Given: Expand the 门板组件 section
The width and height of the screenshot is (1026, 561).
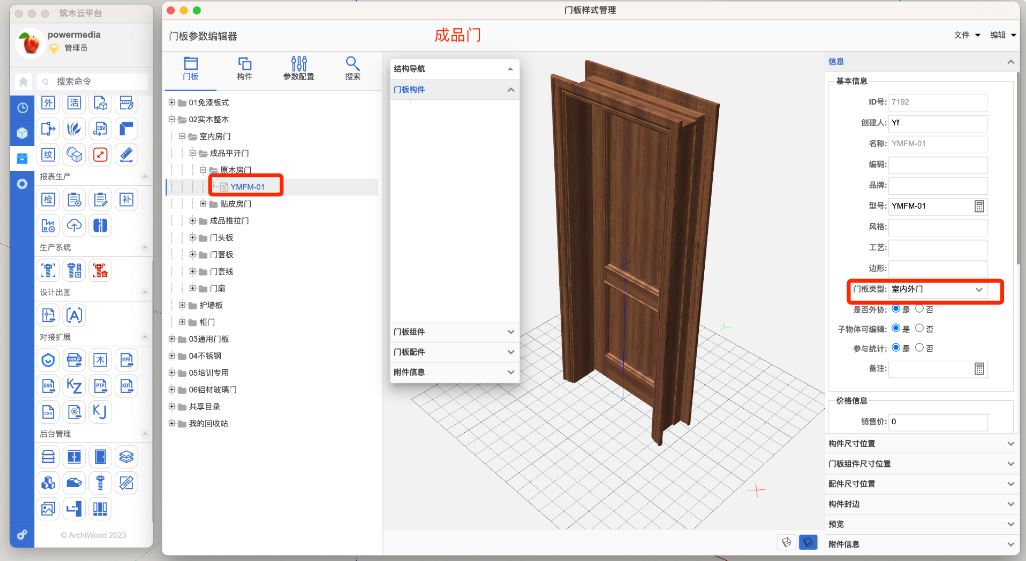Looking at the screenshot, I should click(x=454, y=332).
